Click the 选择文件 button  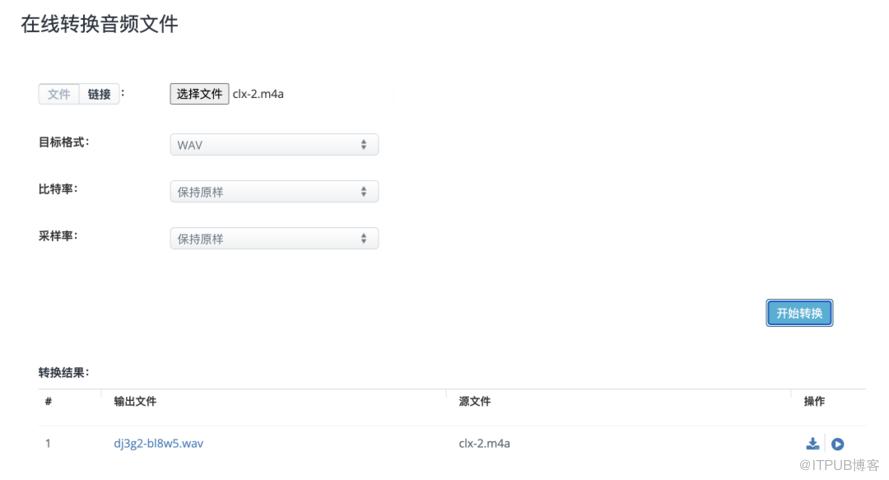point(199,94)
